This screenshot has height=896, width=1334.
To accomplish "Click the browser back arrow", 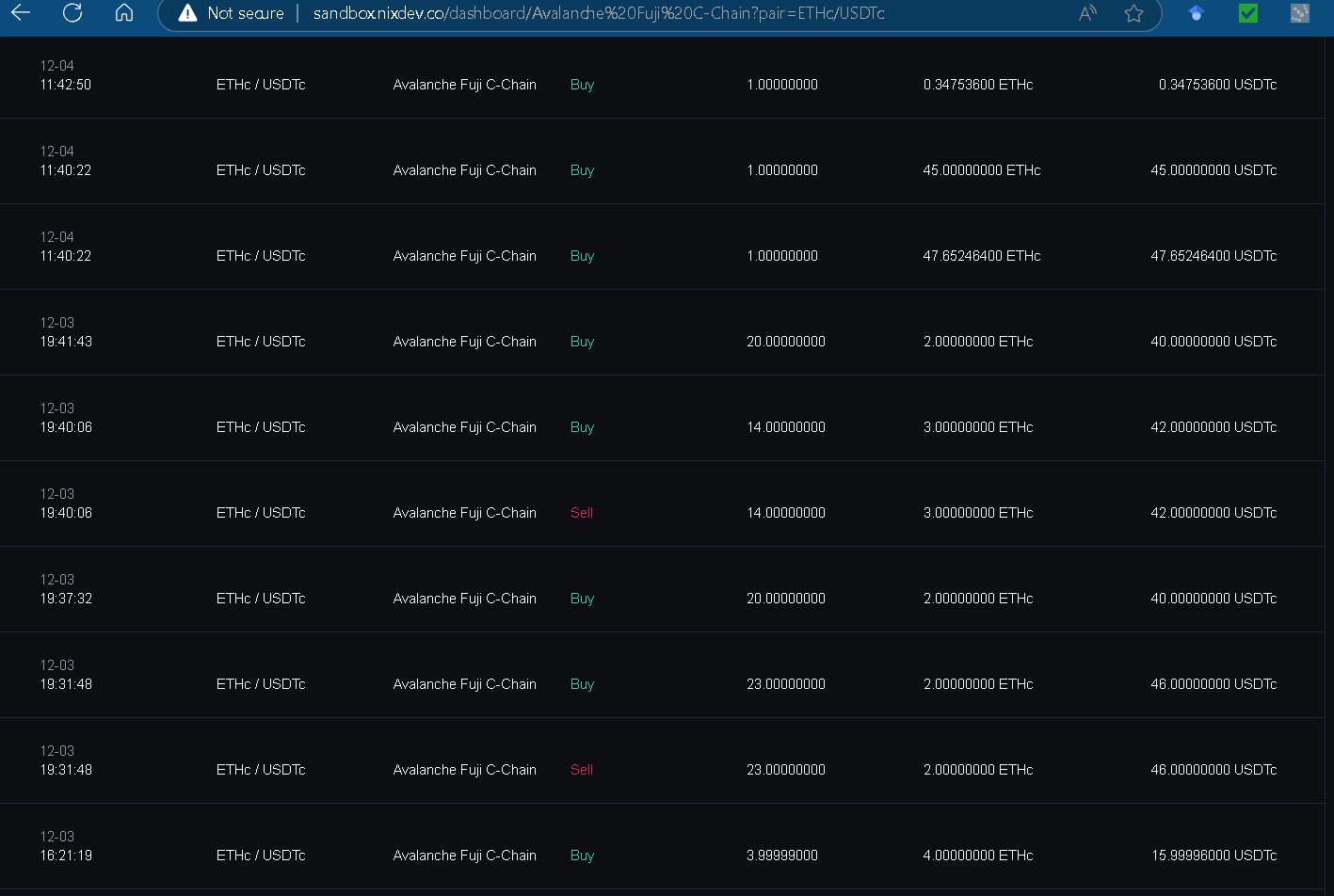I will point(20,12).
